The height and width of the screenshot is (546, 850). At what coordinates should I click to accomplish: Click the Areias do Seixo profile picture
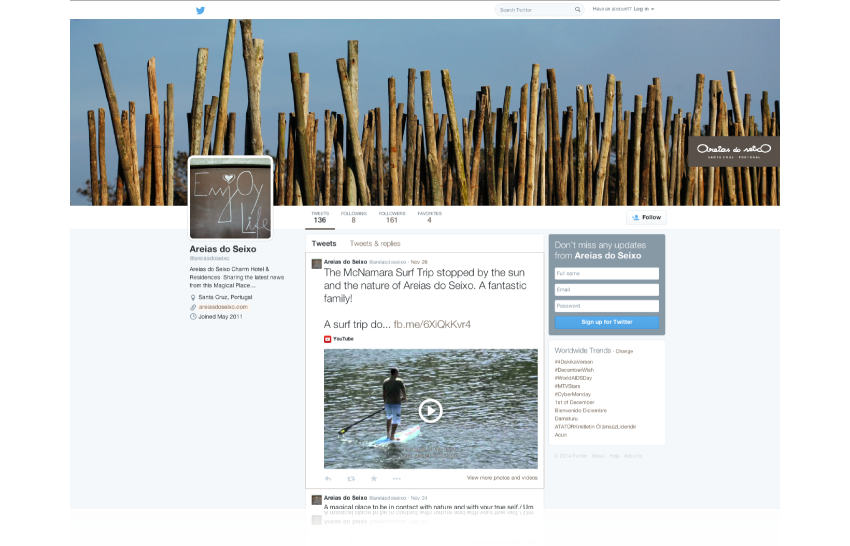tap(231, 197)
